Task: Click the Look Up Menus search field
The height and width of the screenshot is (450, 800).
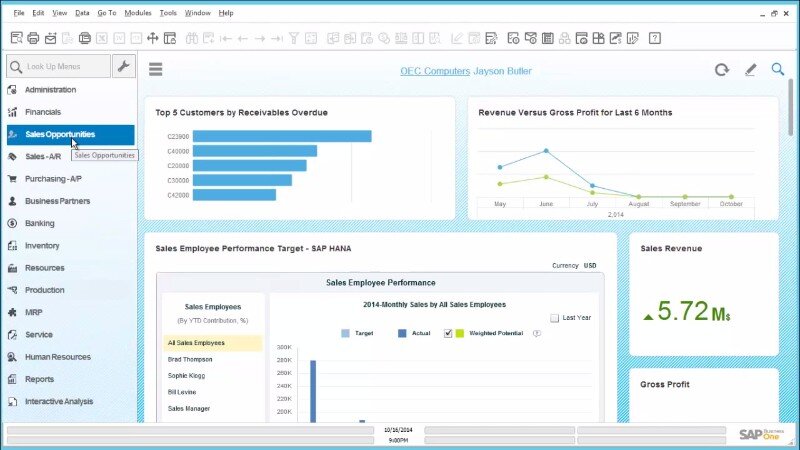Action: [57, 67]
